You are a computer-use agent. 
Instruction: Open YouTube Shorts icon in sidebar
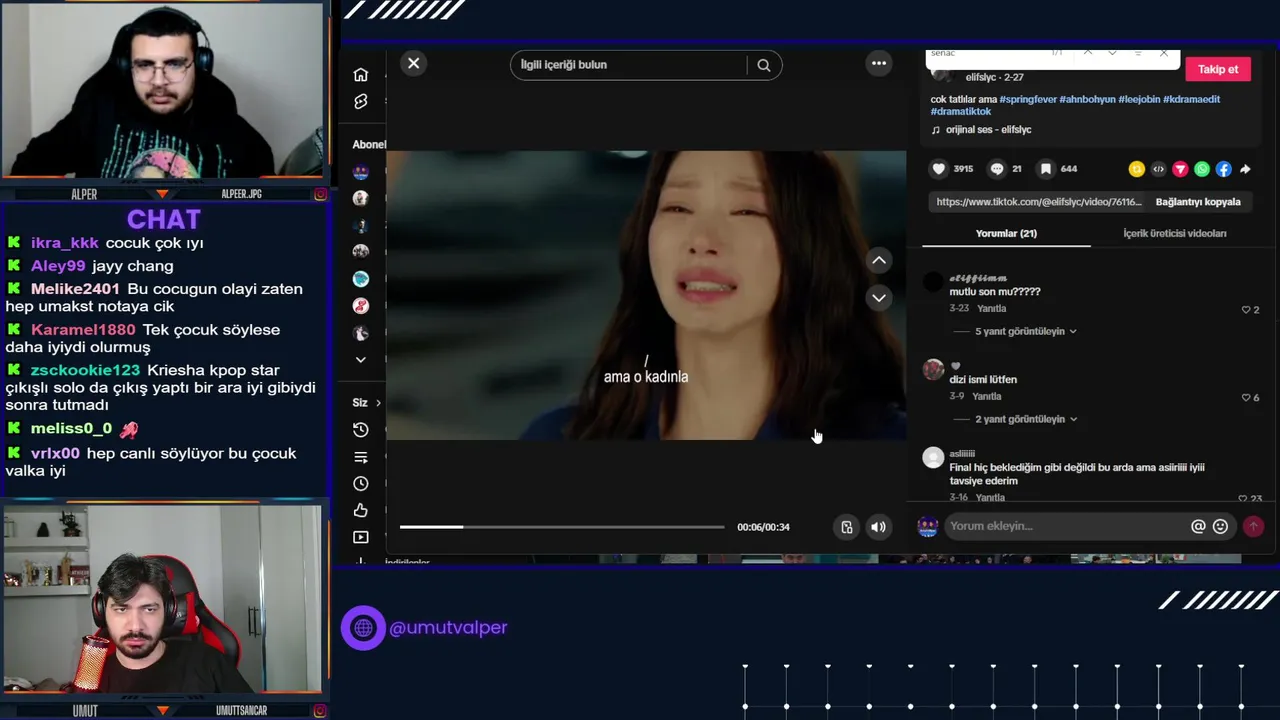coord(361,102)
